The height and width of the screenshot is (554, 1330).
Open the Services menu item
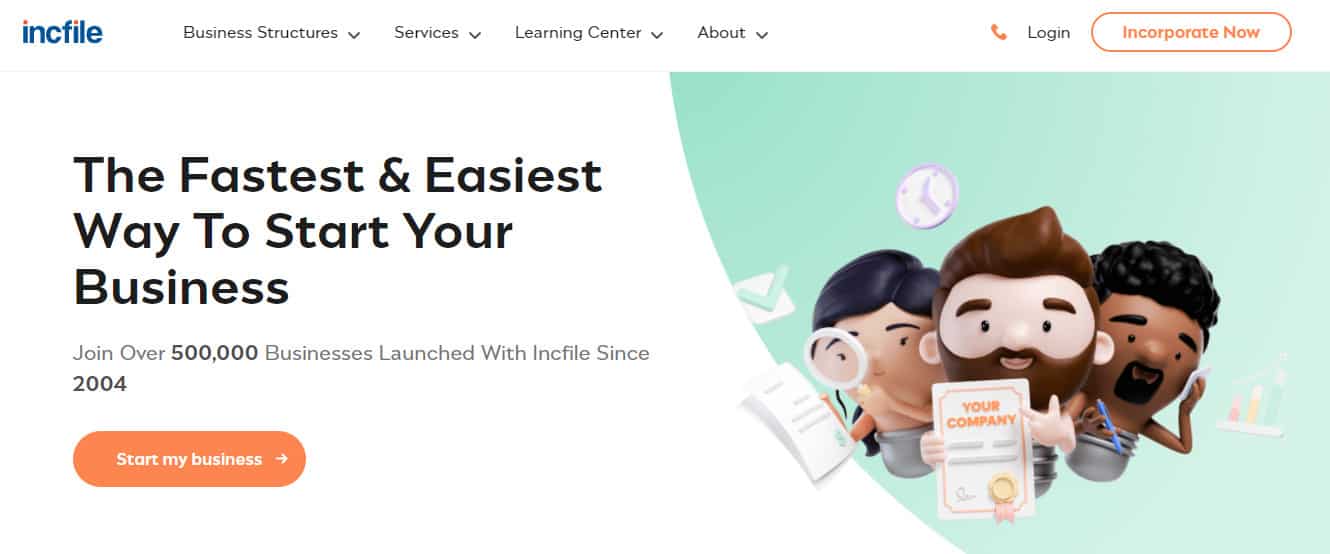click(426, 33)
